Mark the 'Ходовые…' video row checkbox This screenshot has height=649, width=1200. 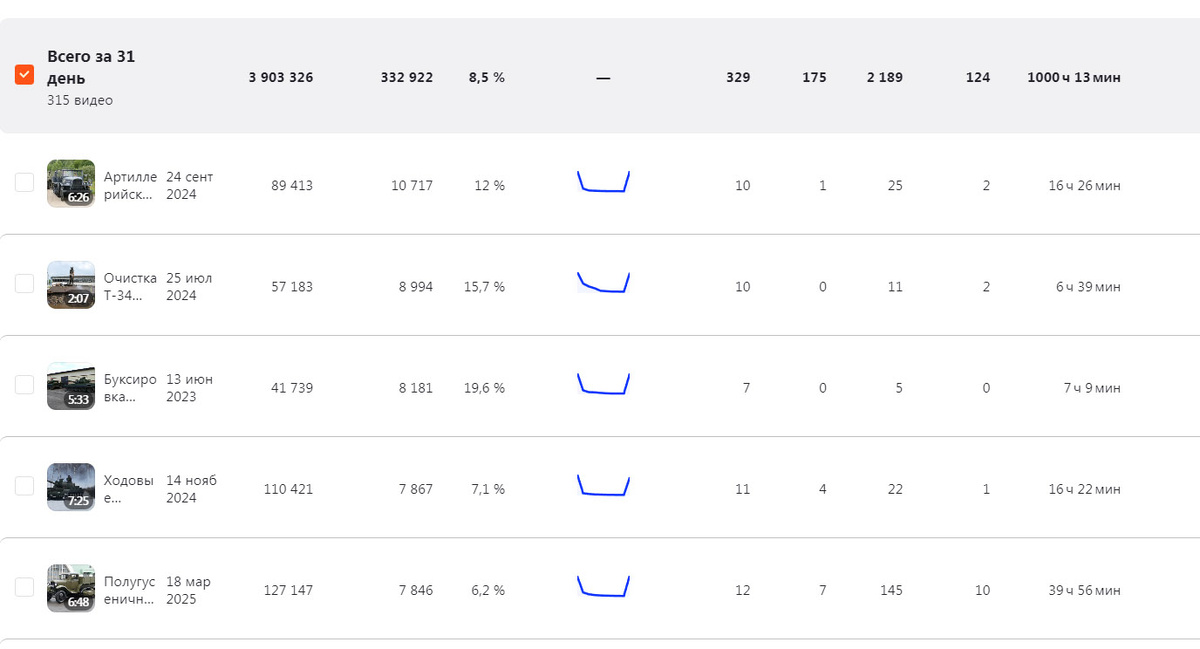(25, 486)
